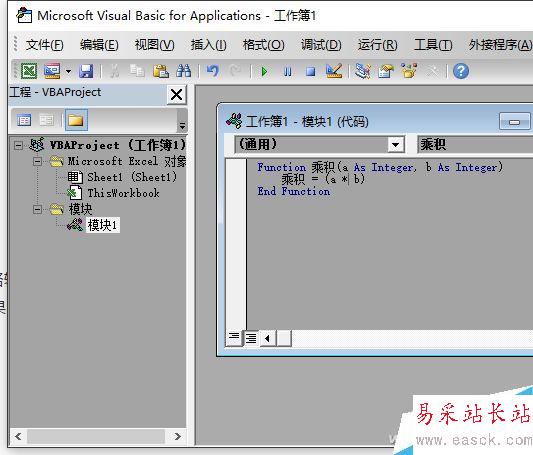Select Sheet1 (Sheet1) in project tree
The width and height of the screenshot is (533, 455).
point(132,177)
